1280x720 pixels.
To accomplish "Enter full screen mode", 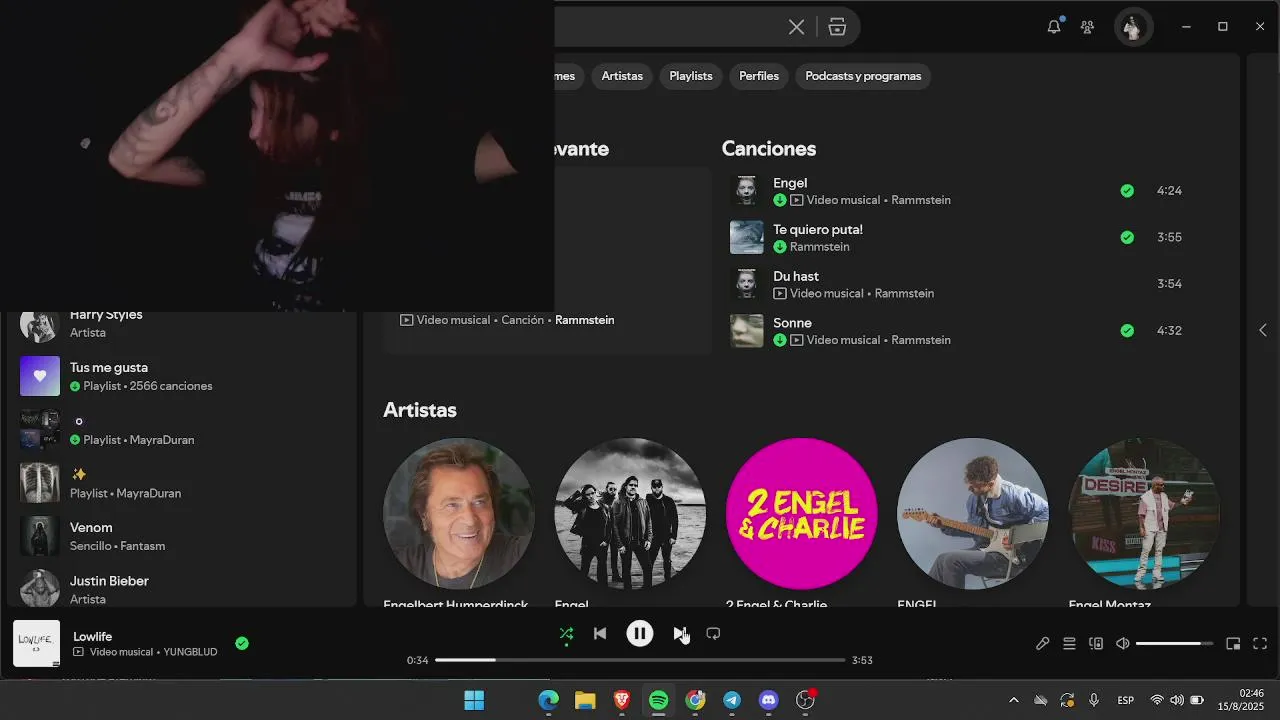I will [1260, 644].
